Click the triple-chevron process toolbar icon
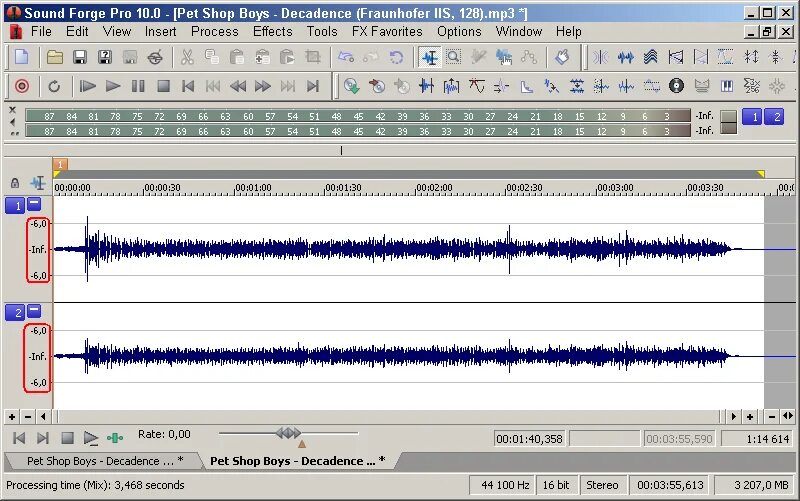The height and width of the screenshot is (501, 800). (651, 57)
